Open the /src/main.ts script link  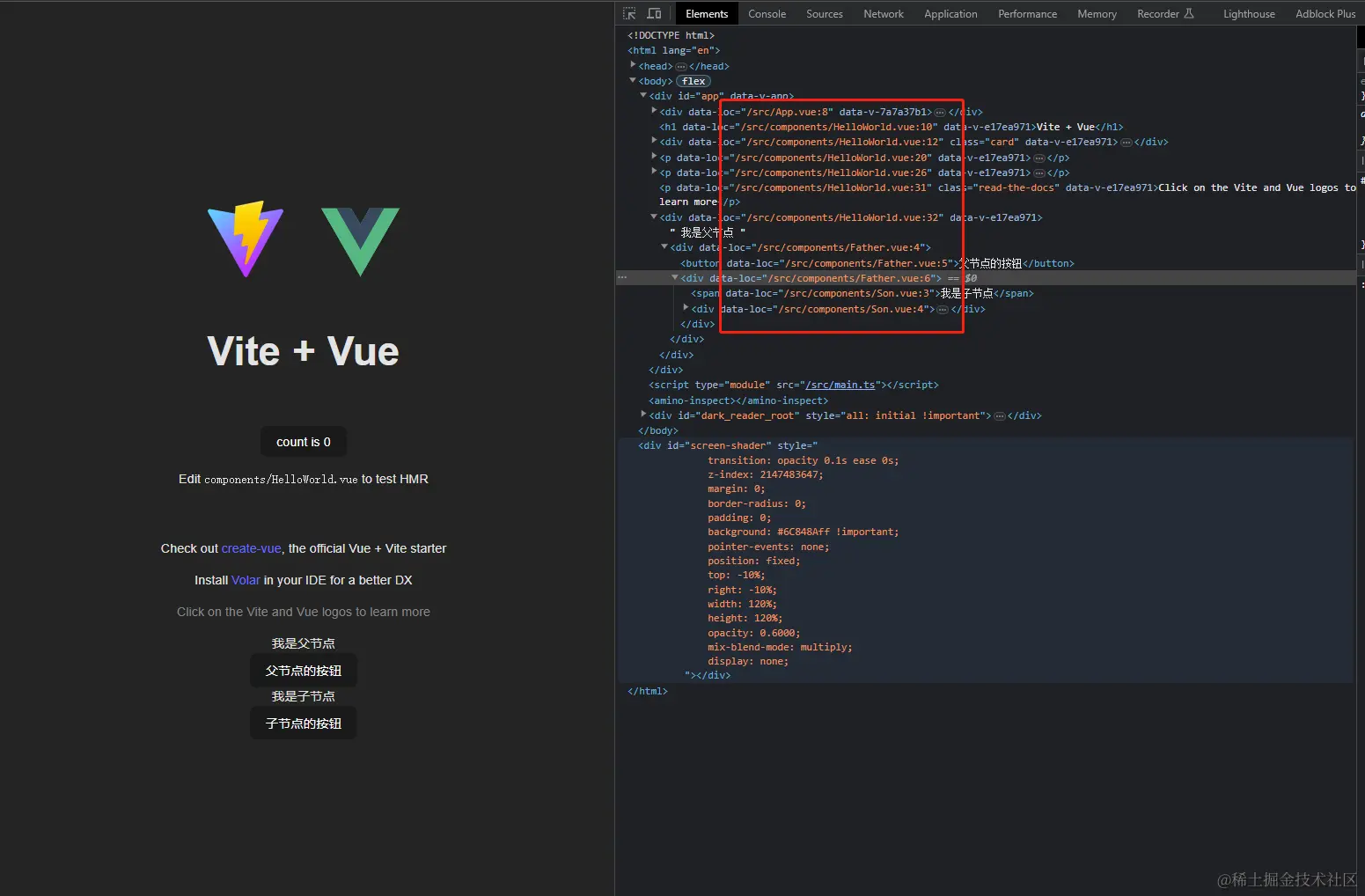(840, 385)
